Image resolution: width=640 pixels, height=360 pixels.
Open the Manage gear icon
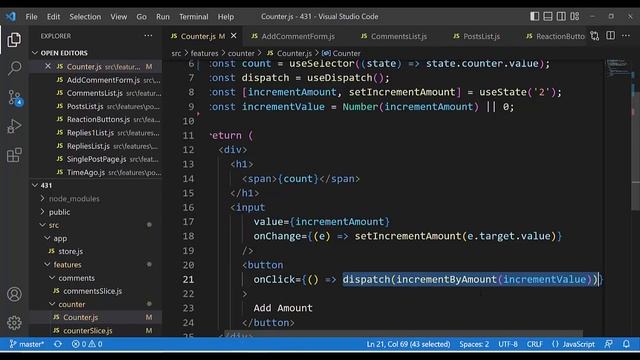[14, 323]
